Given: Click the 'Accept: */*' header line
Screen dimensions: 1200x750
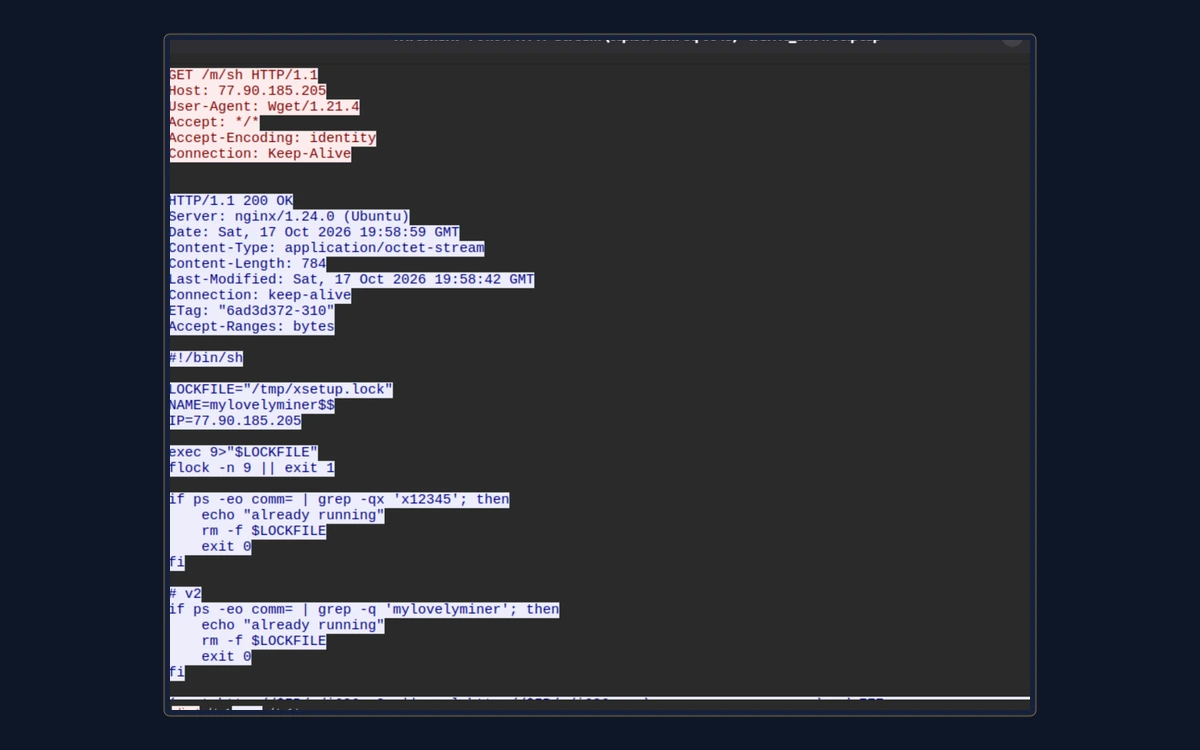Looking at the screenshot, I should (x=214, y=122).
